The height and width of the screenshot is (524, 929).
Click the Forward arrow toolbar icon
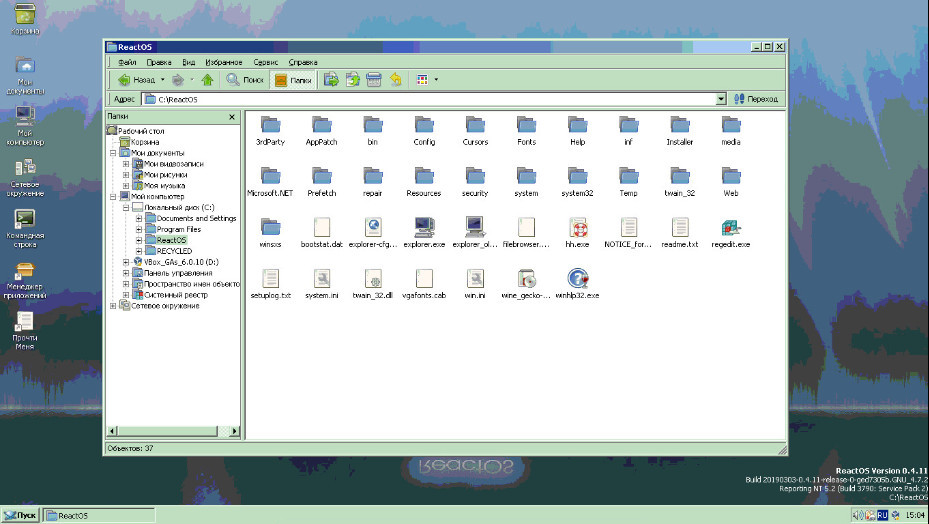pyautogui.click(x=178, y=79)
